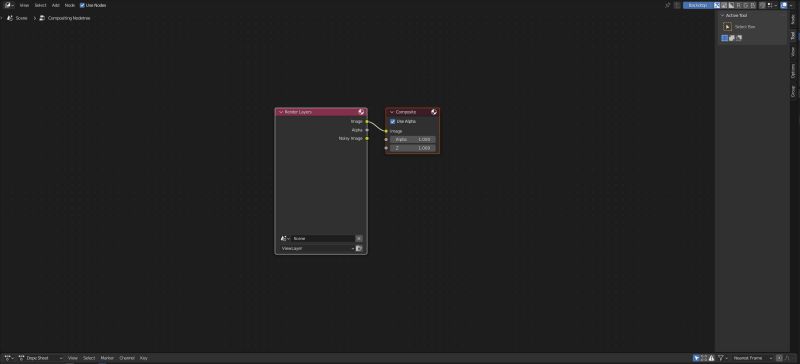This screenshot has height=364, width=800.
Task: Collapse the Composite node
Action: coord(392,112)
